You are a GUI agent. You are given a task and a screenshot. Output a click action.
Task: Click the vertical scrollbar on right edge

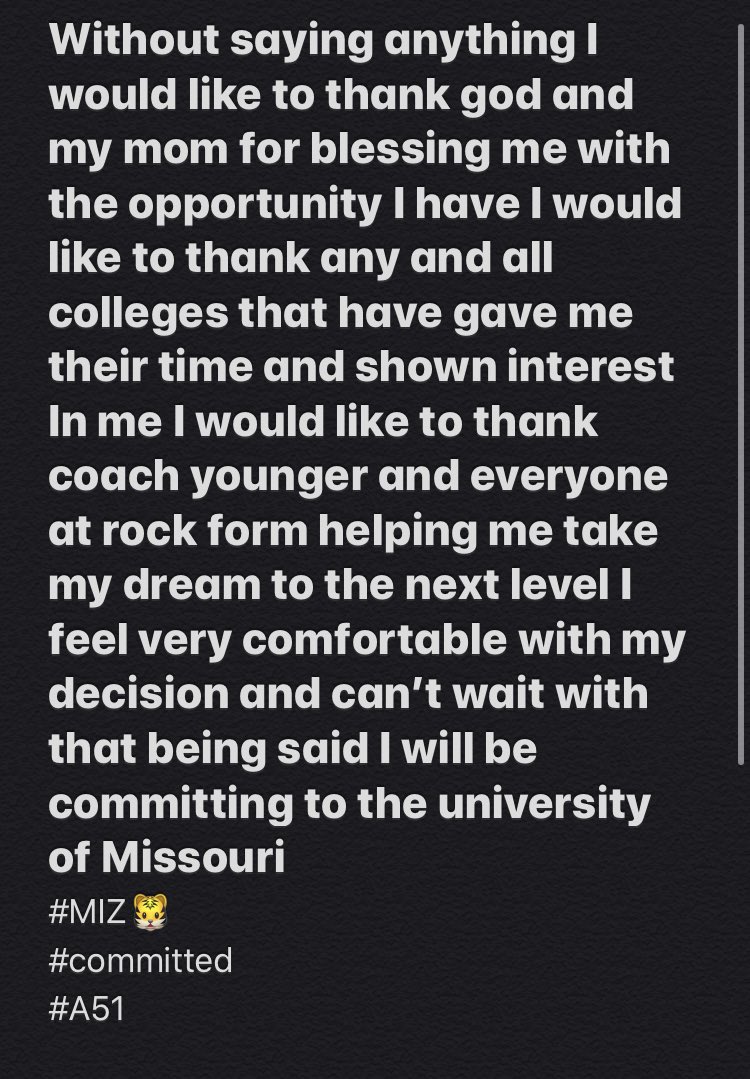[740, 394]
